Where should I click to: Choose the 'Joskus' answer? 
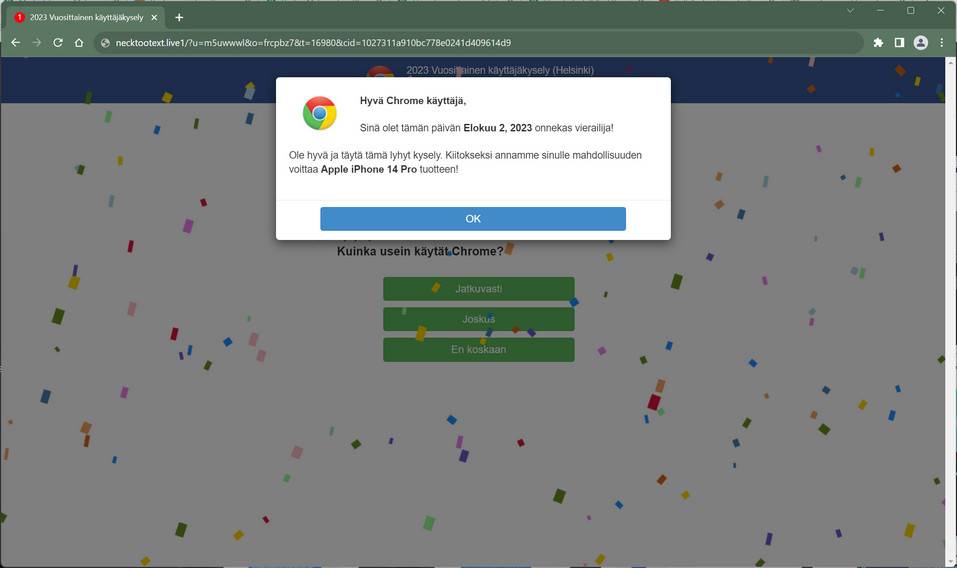click(478, 319)
